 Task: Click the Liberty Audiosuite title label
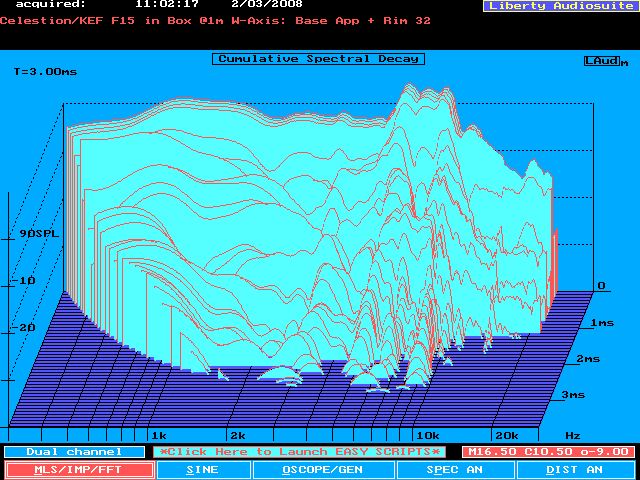tap(559, 6)
